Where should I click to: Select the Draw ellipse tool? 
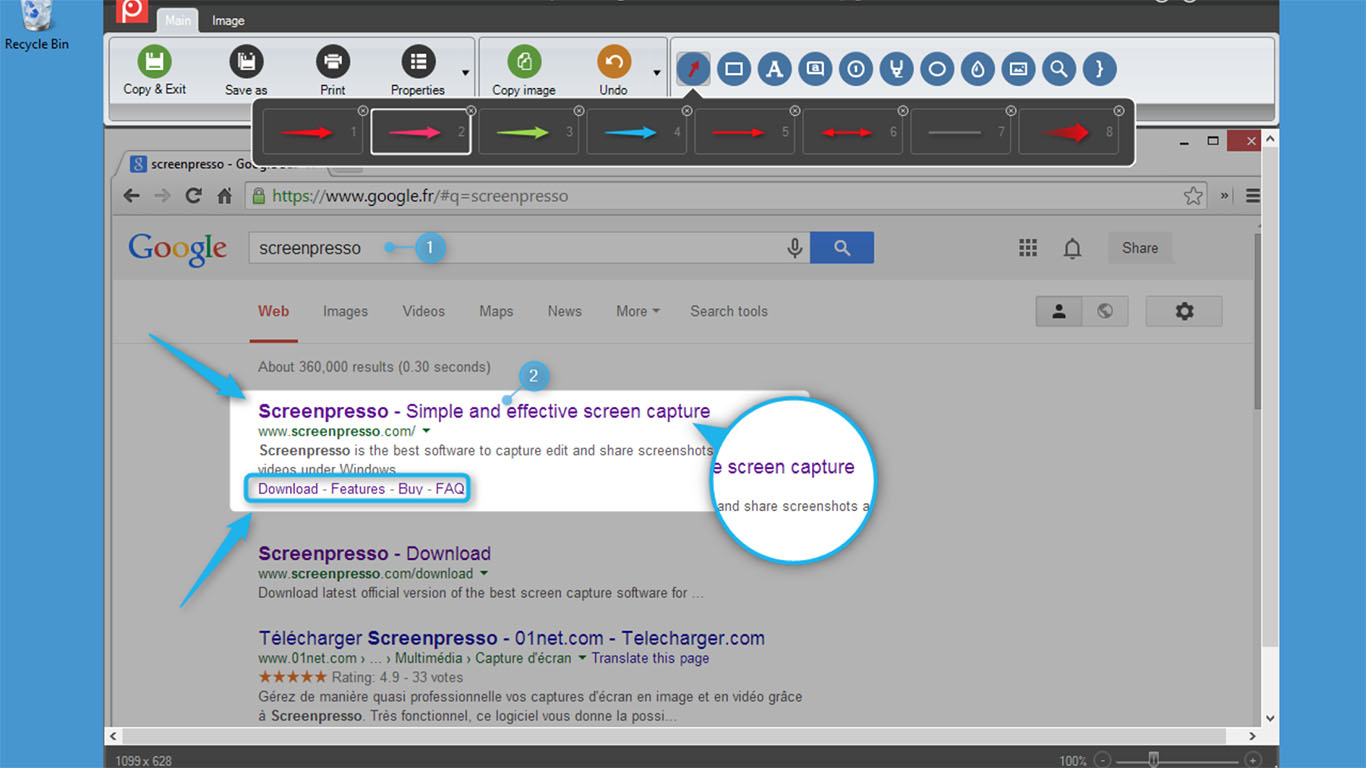click(x=937, y=69)
